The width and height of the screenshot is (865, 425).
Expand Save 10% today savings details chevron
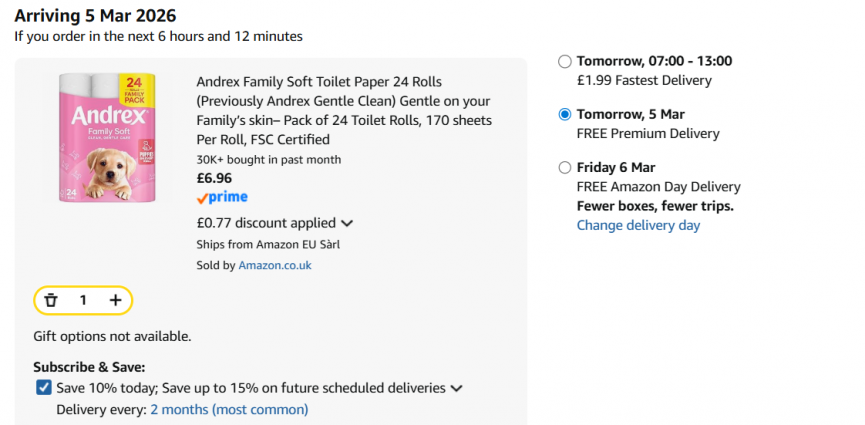coord(456,388)
